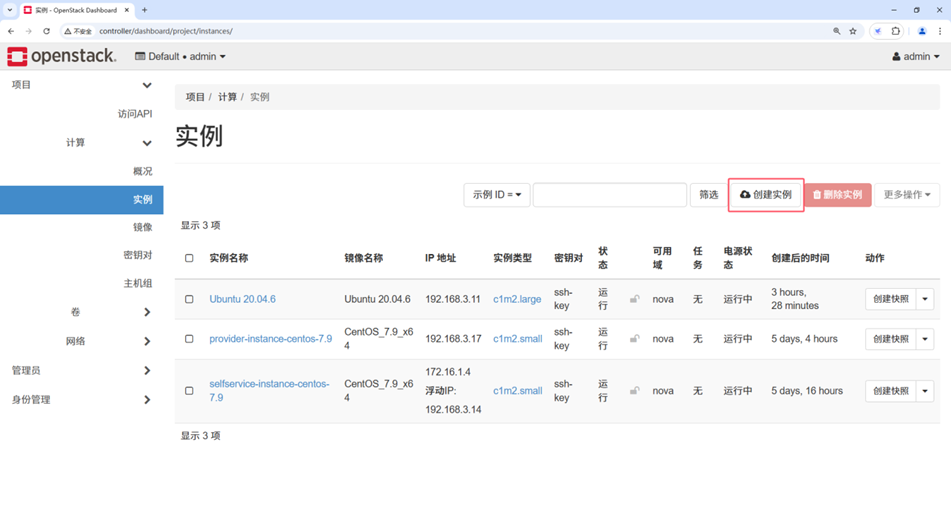951x515 pixels.
Task: Open action dropdown arrow for Ubuntu 20.04.6
Action: click(x=925, y=299)
